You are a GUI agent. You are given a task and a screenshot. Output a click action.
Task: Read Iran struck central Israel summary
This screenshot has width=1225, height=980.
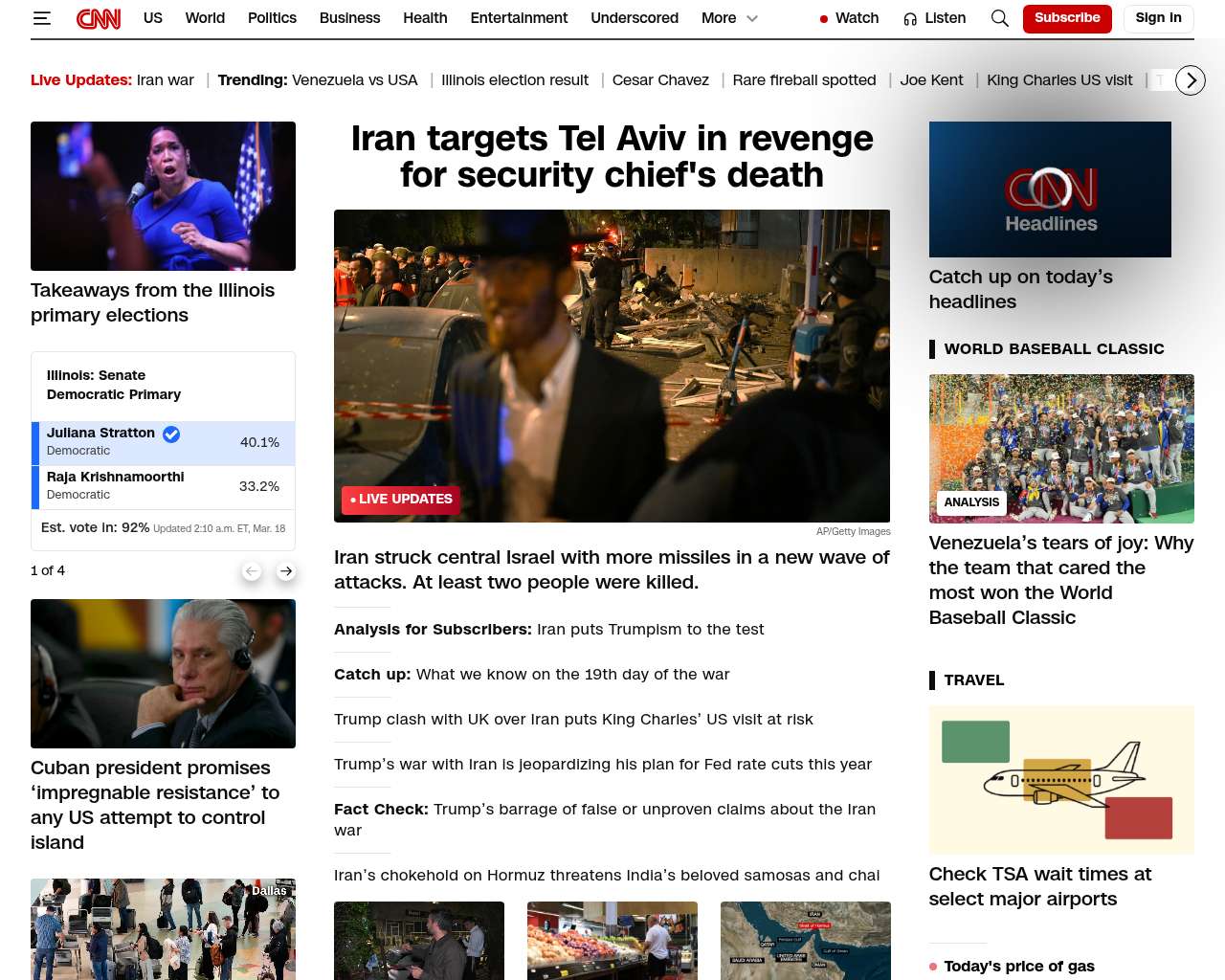click(x=612, y=569)
